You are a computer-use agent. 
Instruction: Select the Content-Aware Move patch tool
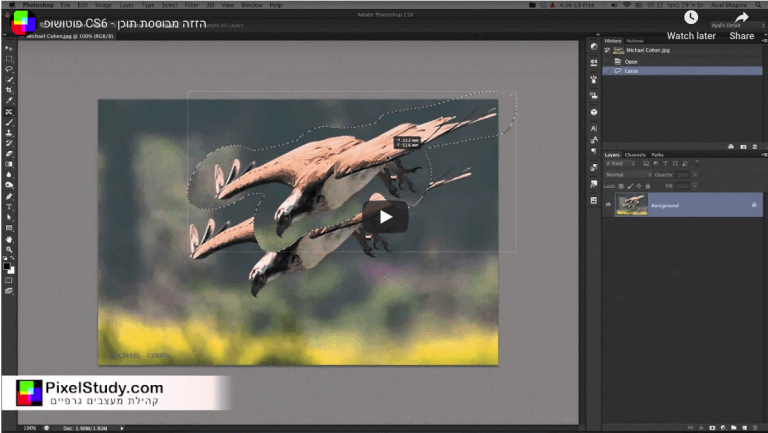pyautogui.click(x=9, y=112)
